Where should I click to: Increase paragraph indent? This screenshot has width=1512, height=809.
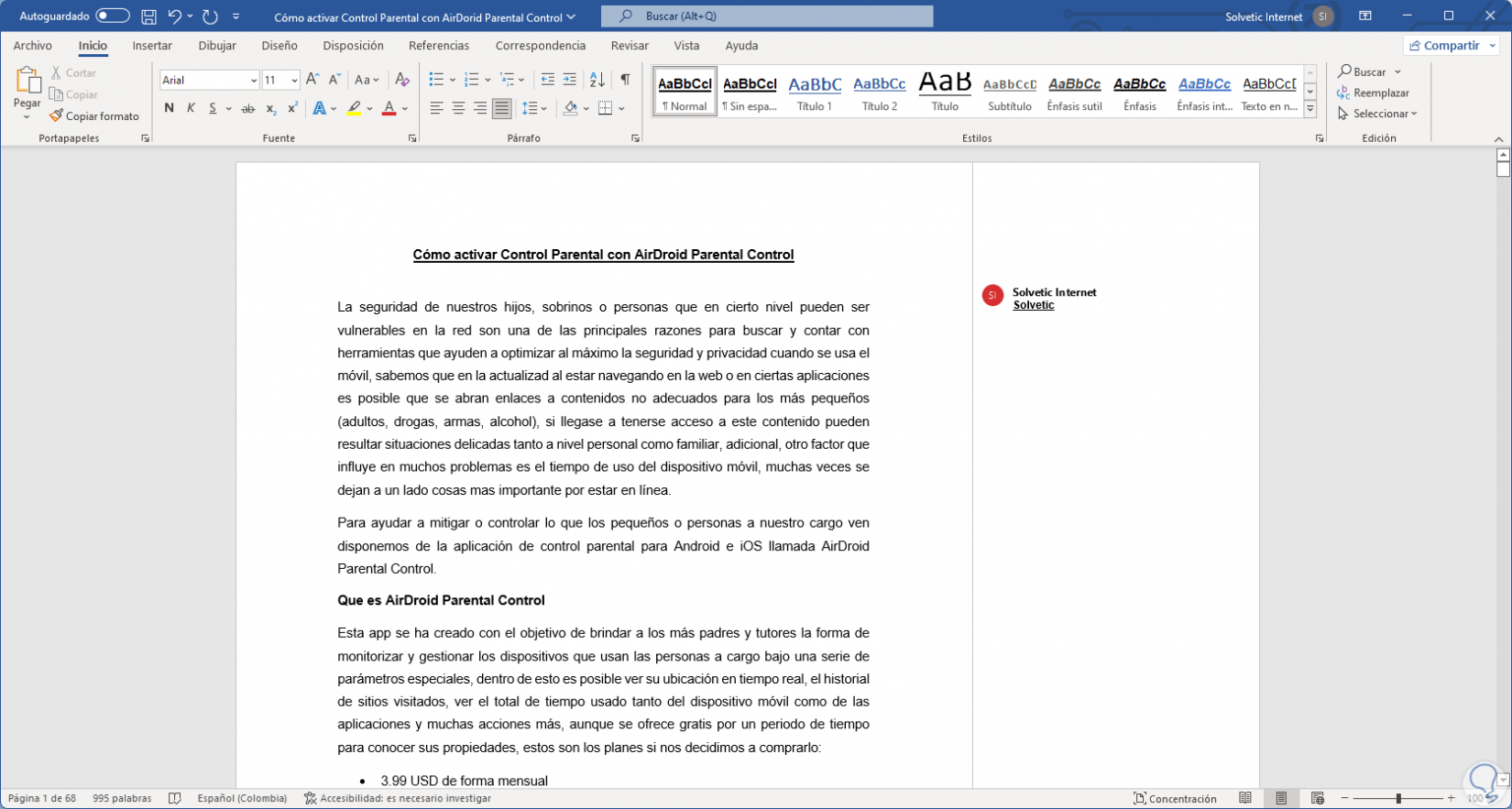coord(570,80)
